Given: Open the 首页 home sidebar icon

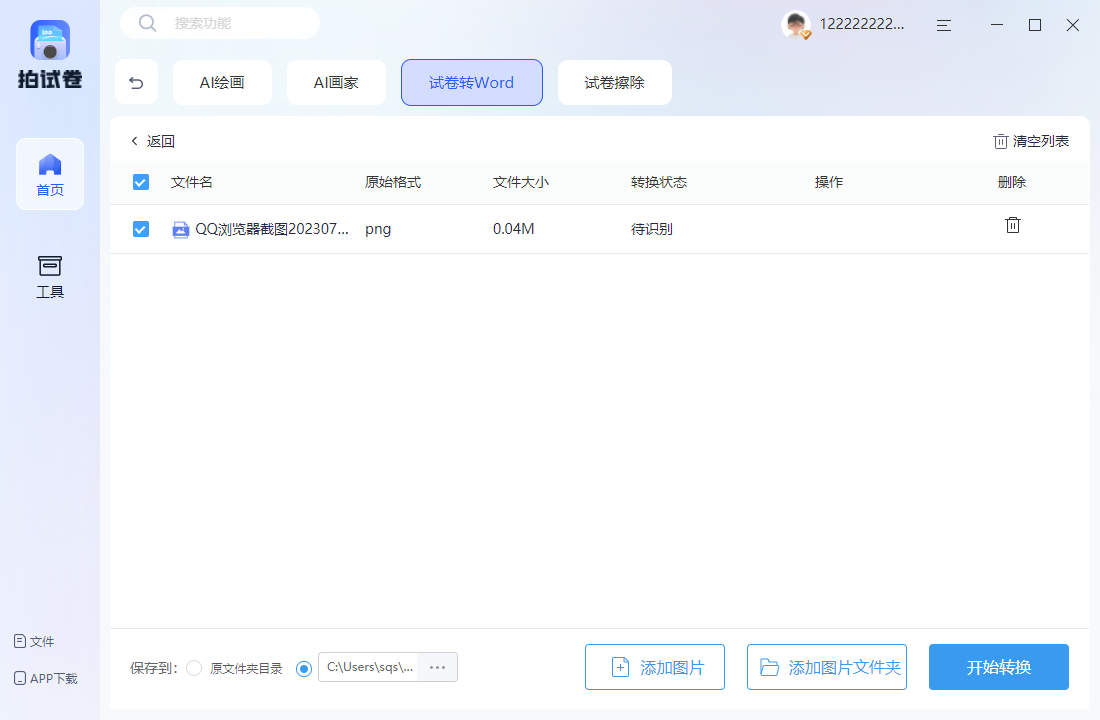Looking at the screenshot, I should click(x=50, y=174).
